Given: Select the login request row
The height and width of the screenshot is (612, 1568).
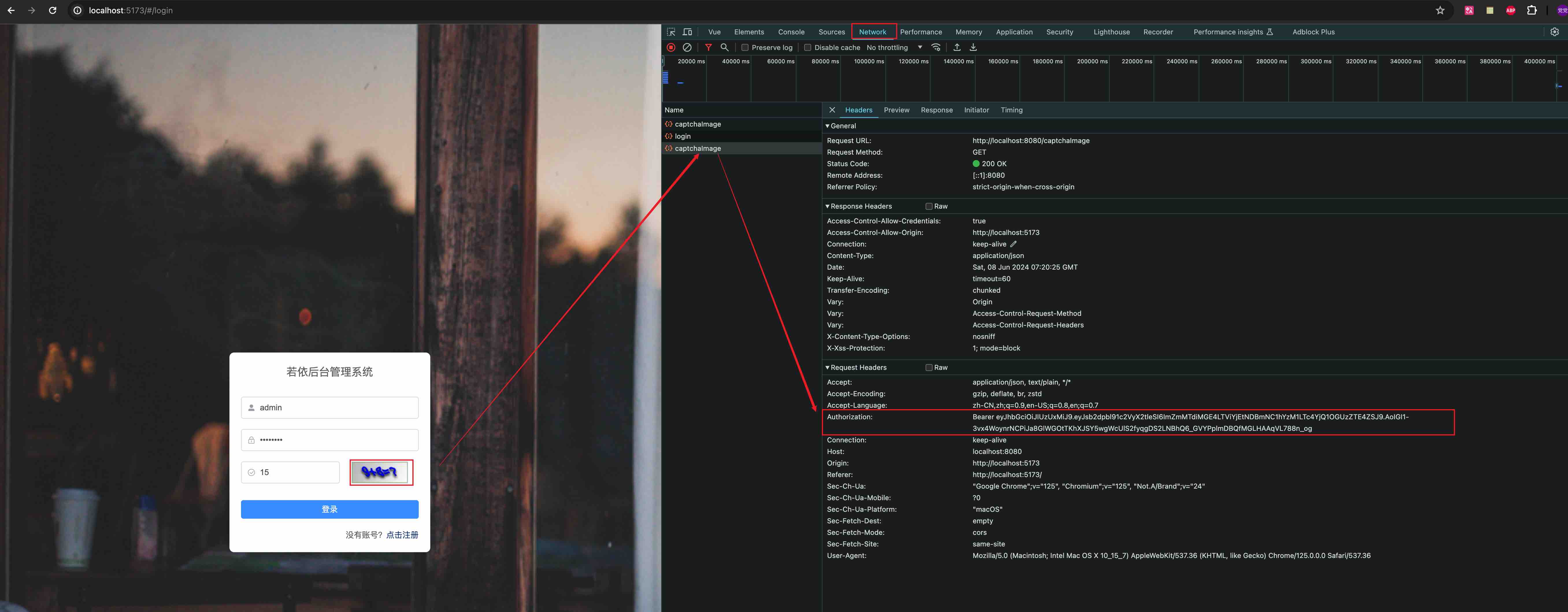Looking at the screenshot, I should click(742, 136).
